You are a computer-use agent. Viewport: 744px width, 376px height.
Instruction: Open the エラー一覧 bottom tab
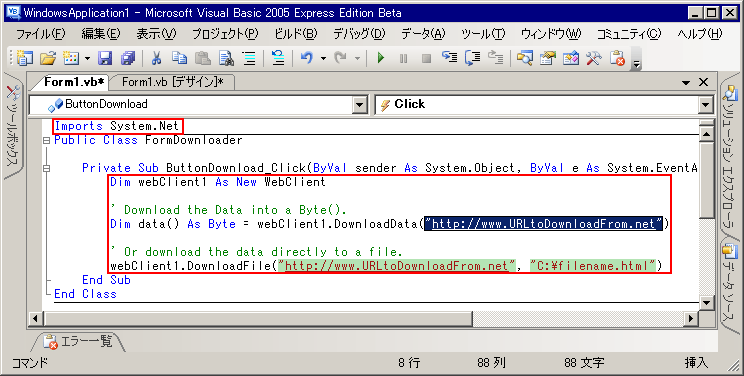[x=79, y=341]
